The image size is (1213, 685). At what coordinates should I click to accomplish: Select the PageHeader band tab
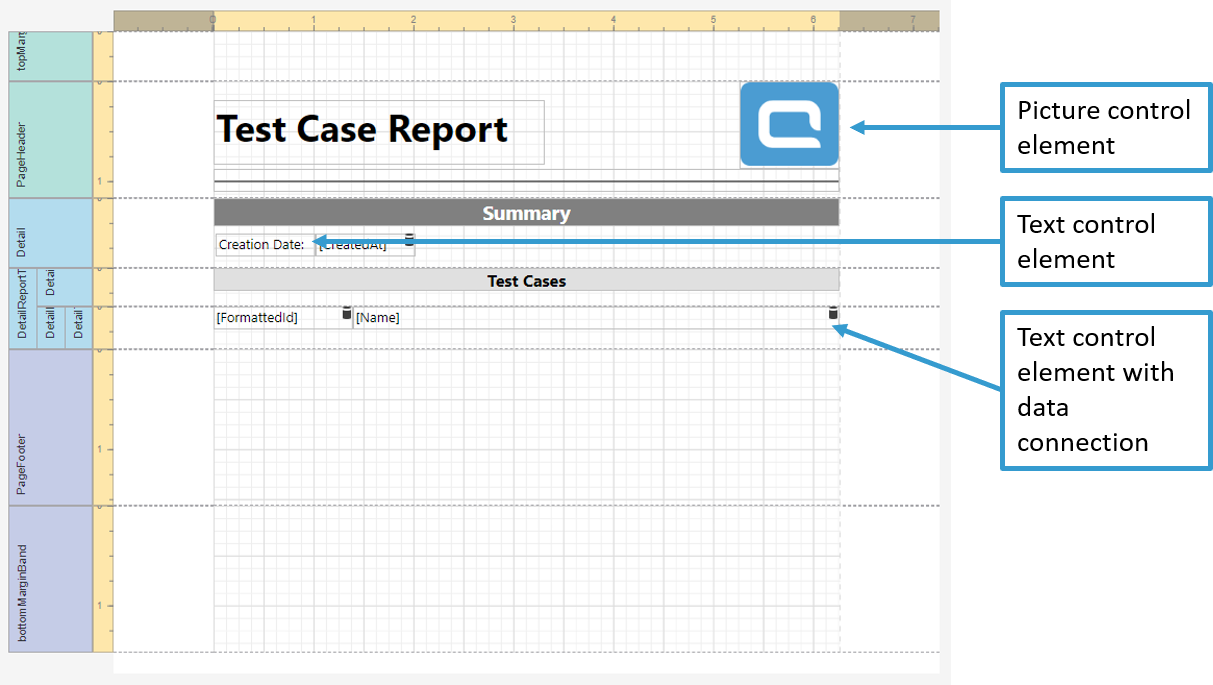coord(22,140)
